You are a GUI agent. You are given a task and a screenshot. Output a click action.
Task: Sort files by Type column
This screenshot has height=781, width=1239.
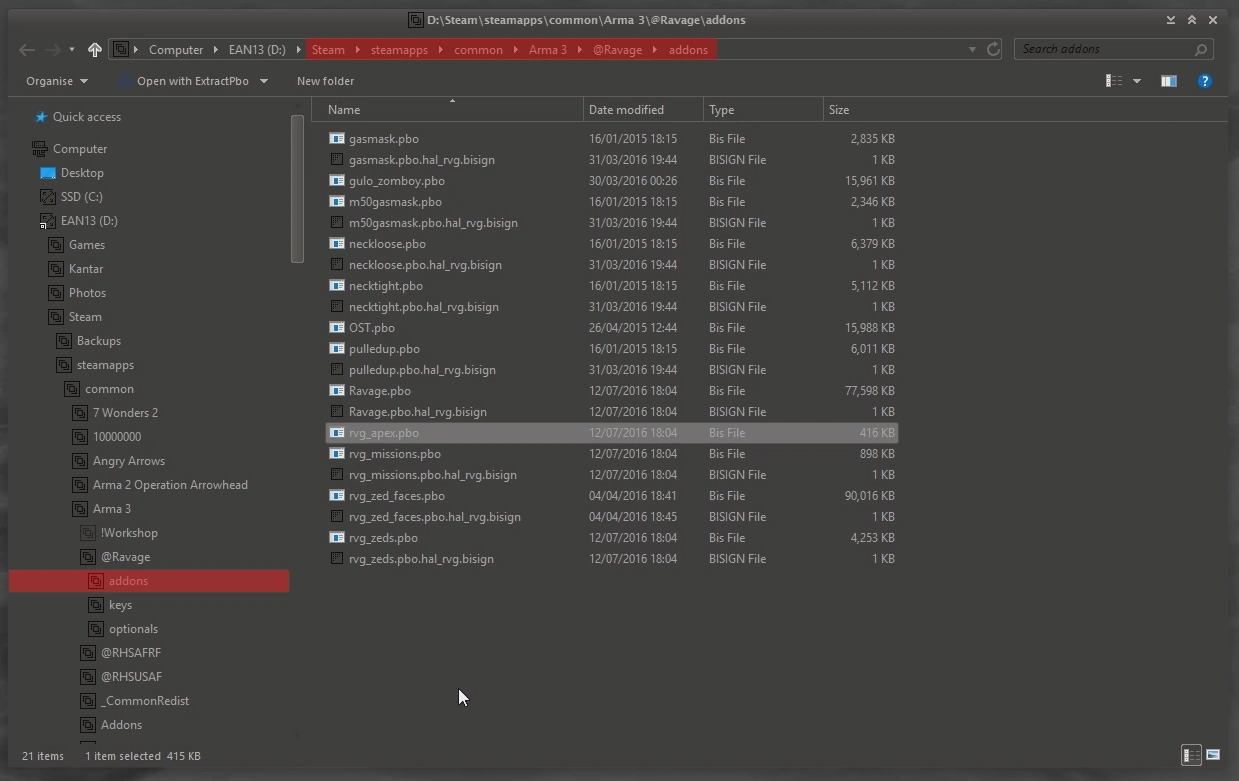pos(764,110)
